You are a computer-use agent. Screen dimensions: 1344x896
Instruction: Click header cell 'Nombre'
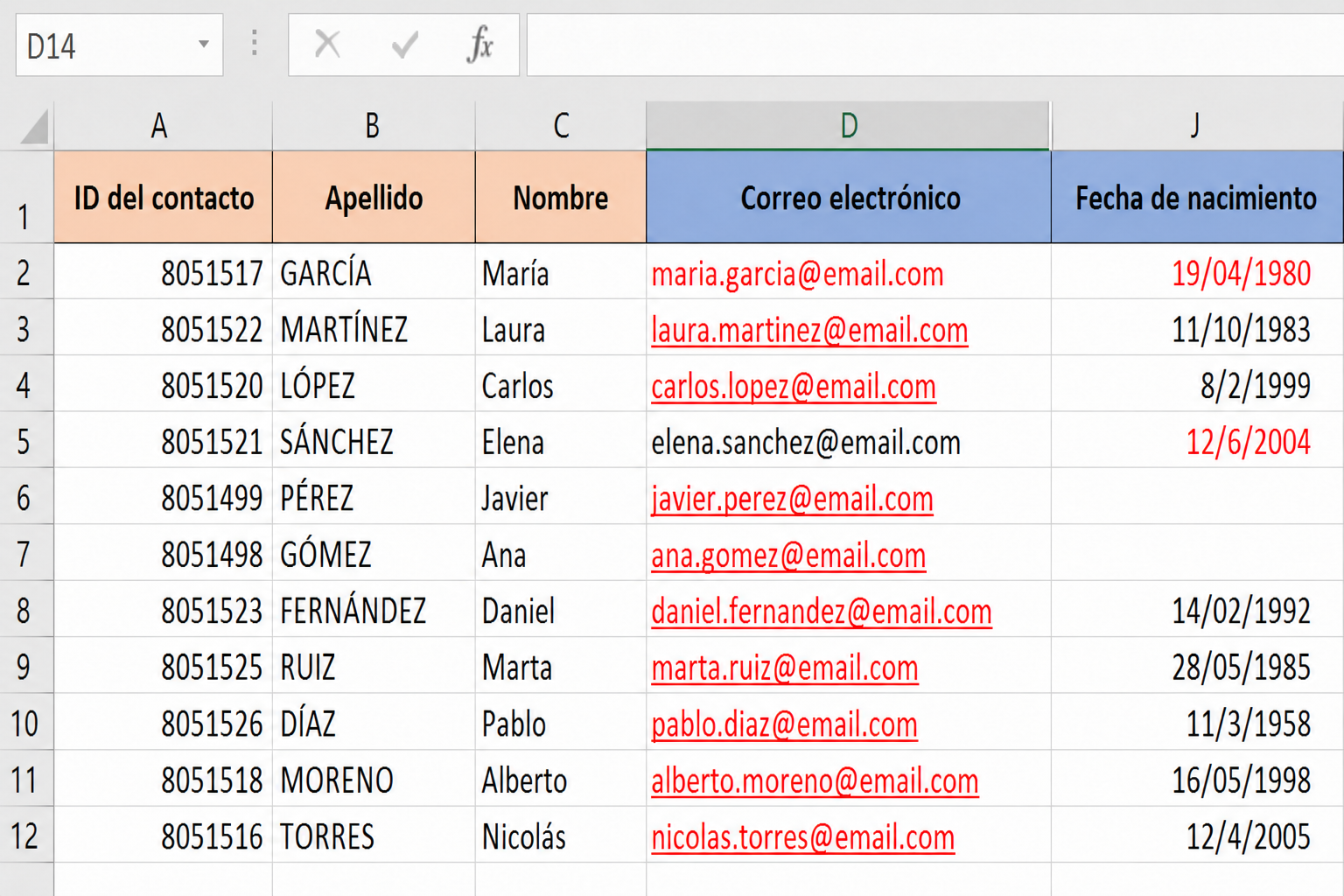(x=561, y=198)
